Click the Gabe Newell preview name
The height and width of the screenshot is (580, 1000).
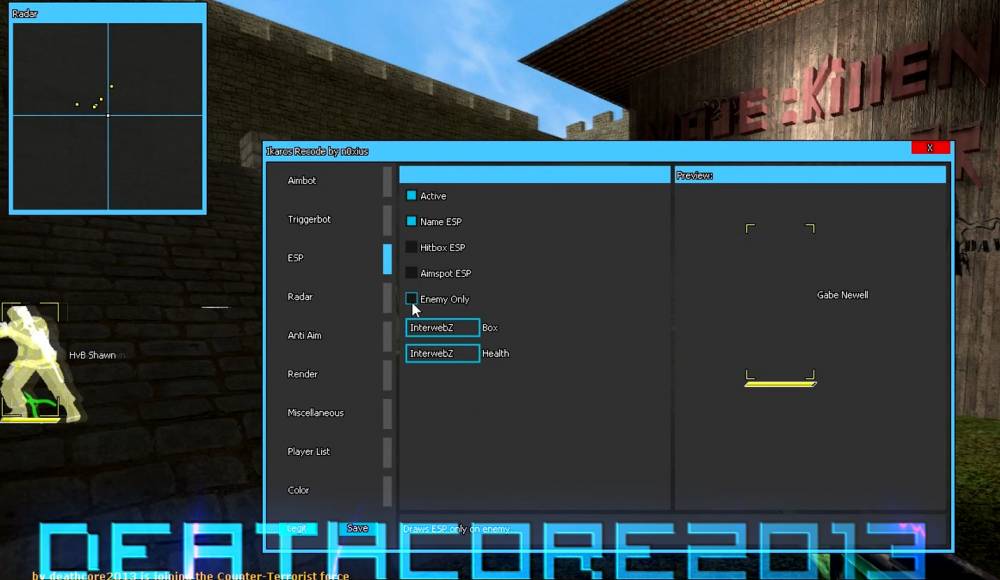tap(842, 295)
